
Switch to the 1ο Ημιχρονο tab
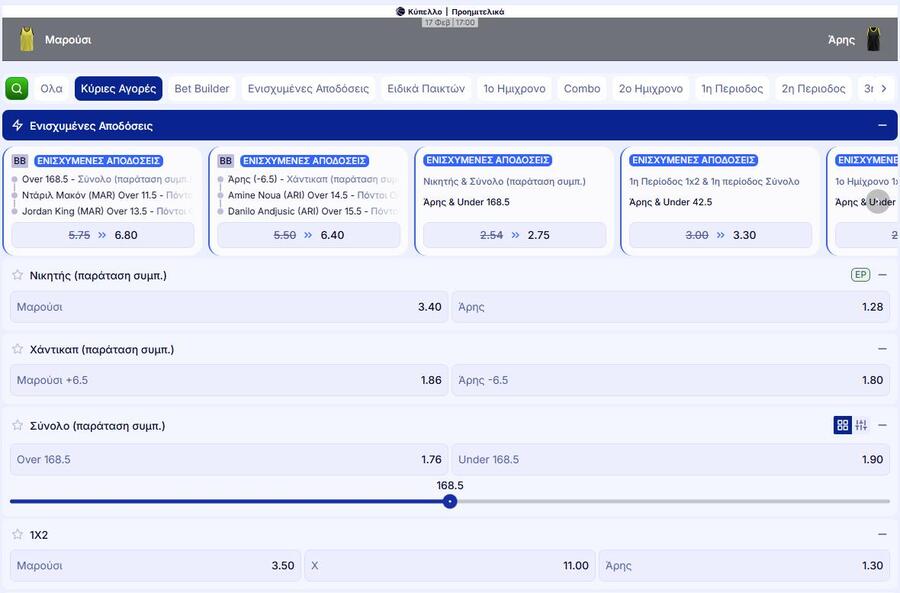click(x=514, y=88)
